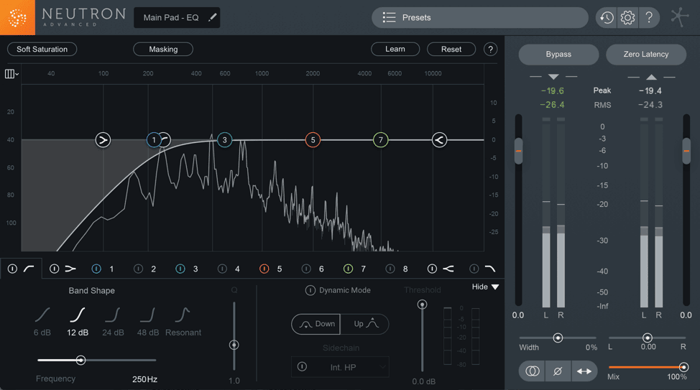Click the output gain fader handle
700x390 pixels.
(x=687, y=151)
